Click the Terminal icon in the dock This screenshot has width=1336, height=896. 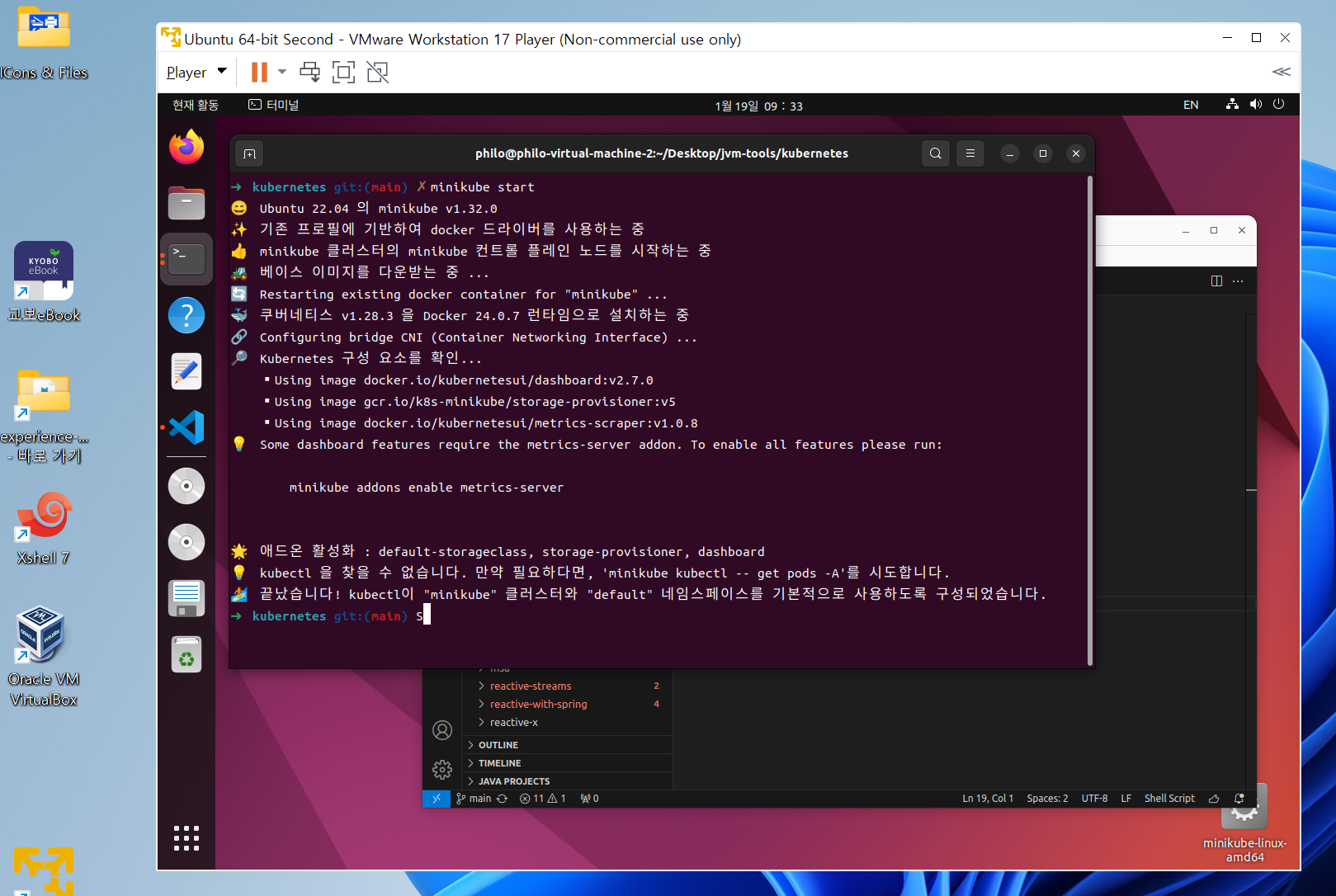pos(186,258)
